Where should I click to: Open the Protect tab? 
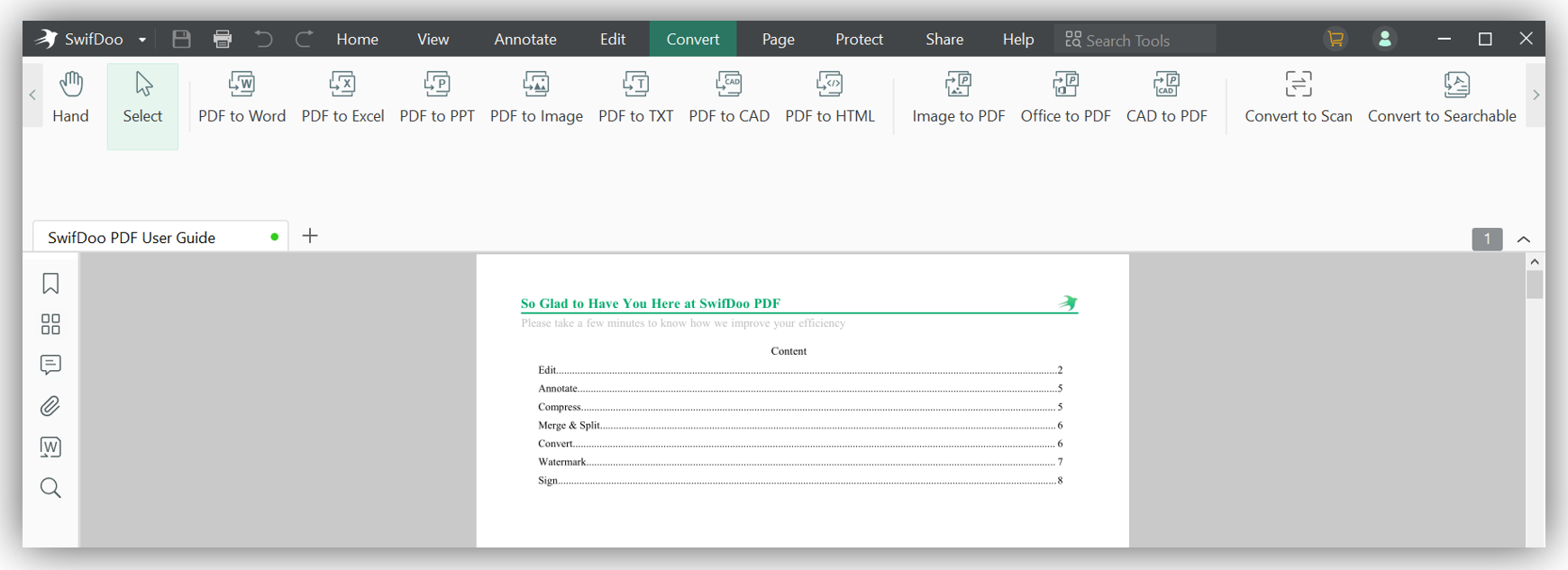tap(859, 39)
